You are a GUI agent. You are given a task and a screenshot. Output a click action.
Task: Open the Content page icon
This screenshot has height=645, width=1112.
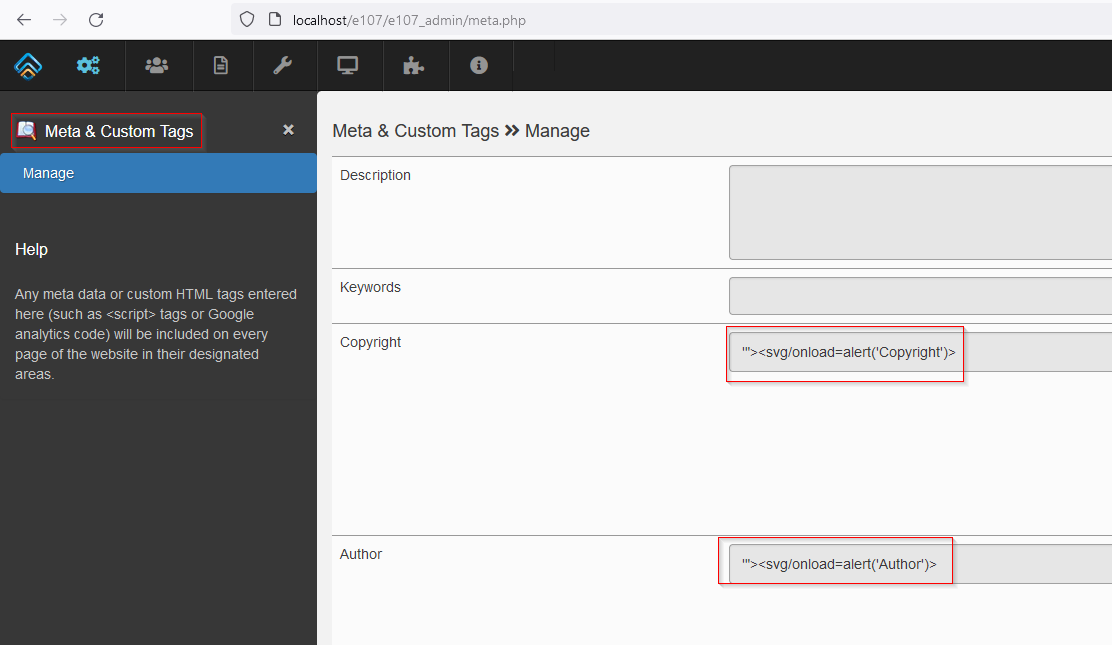pos(222,65)
